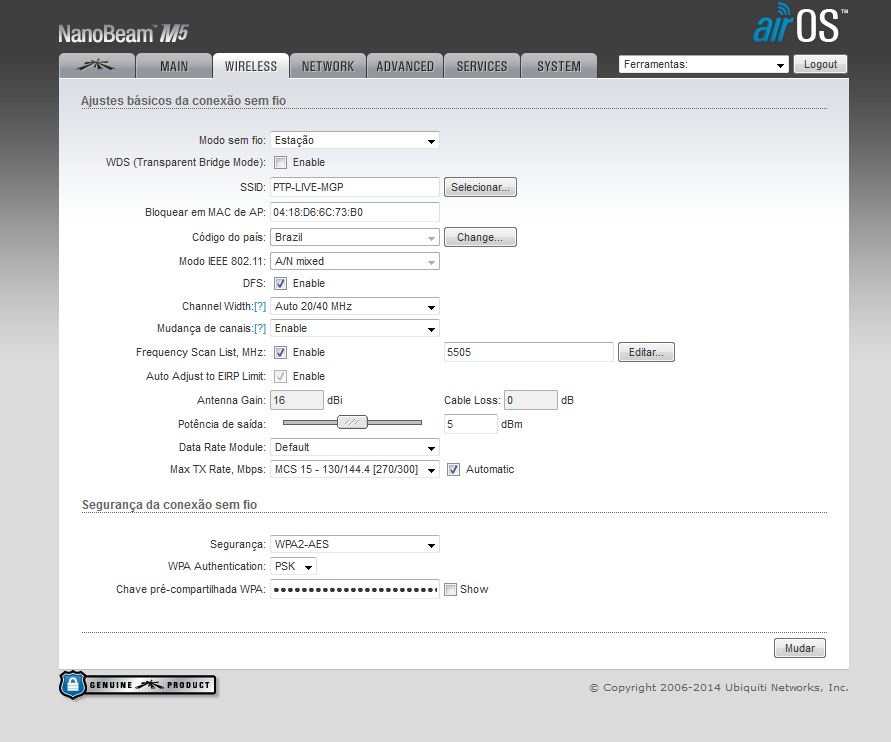Enable WDS Transparent Bridge Mode checkbox
891x742 pixels.
click(x=280, y=162)
